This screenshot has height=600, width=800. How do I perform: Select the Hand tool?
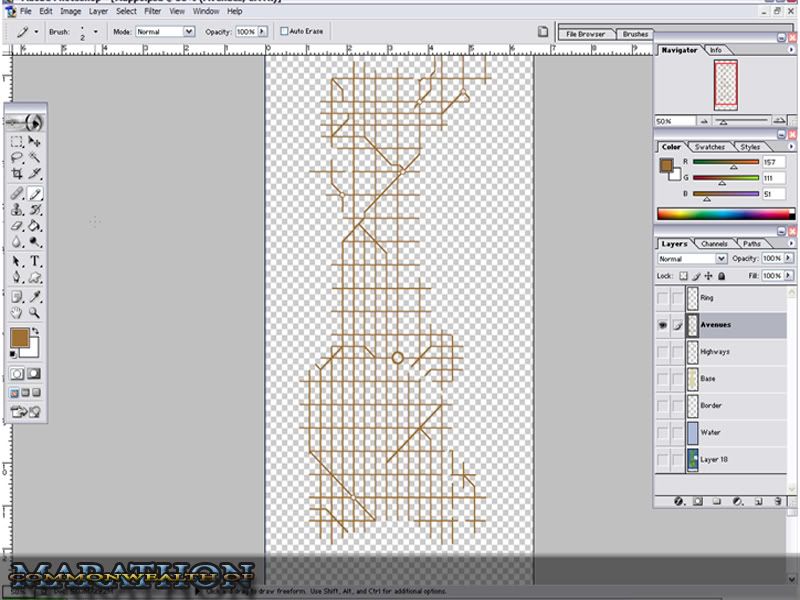tap(17, 313)
